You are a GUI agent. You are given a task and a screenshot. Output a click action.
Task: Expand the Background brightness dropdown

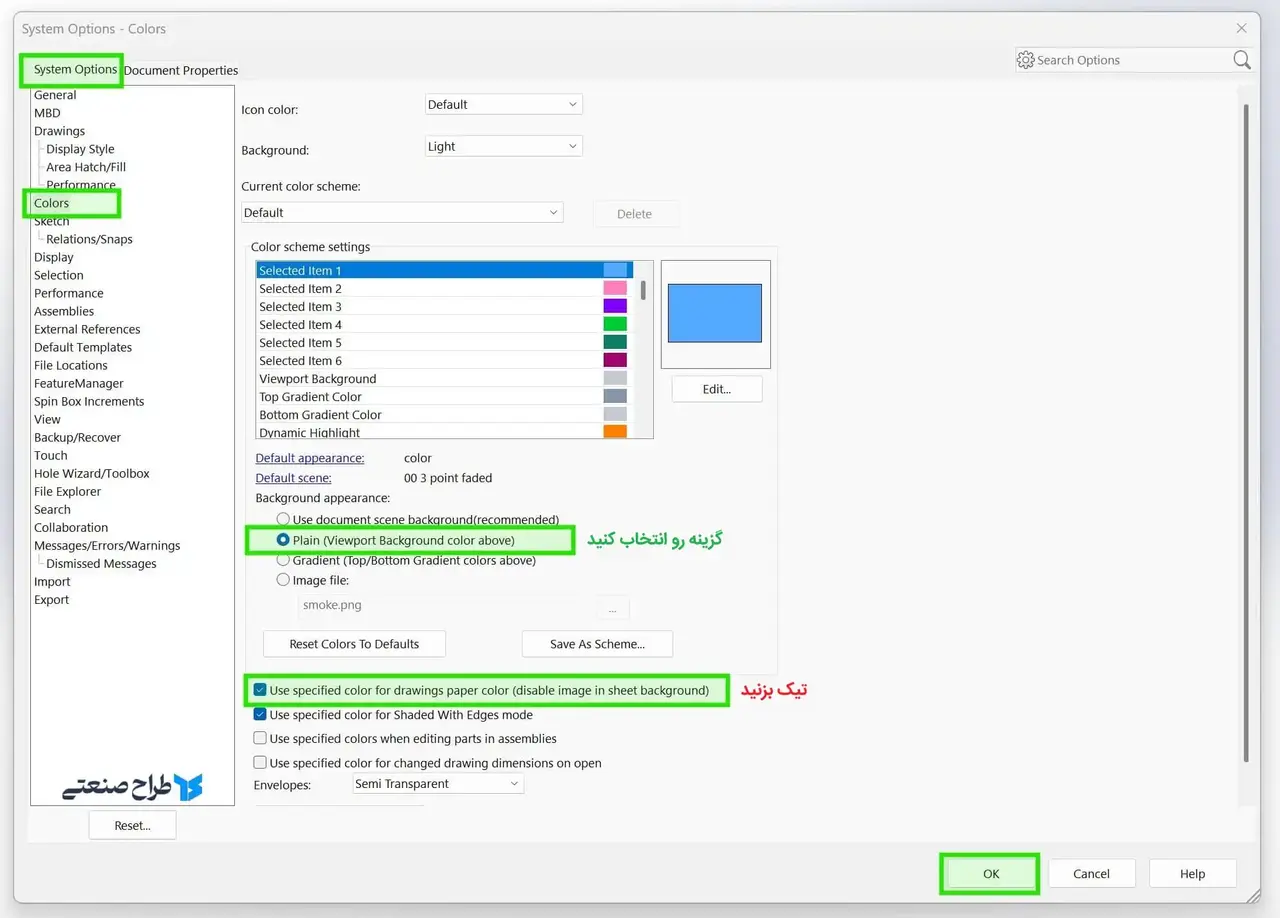click(503, 146)
